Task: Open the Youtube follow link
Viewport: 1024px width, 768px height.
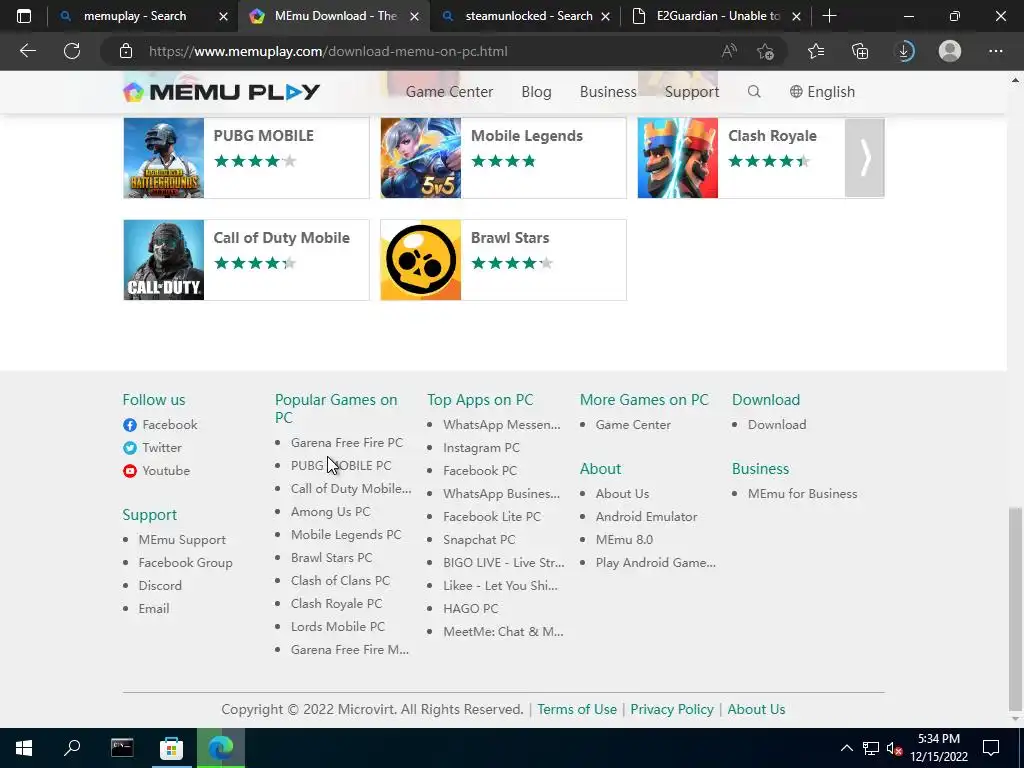Action: point(156,471)
